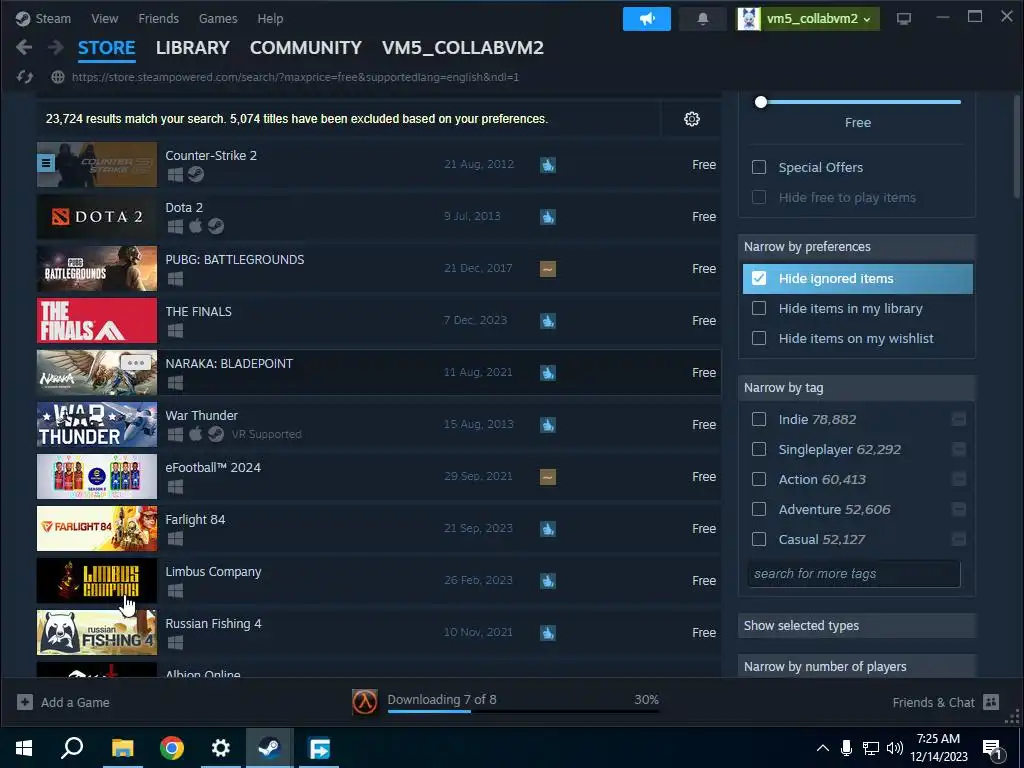Open Google Chrome from the taskbar
1024x768 pixels.
click(x=172, y=748)
